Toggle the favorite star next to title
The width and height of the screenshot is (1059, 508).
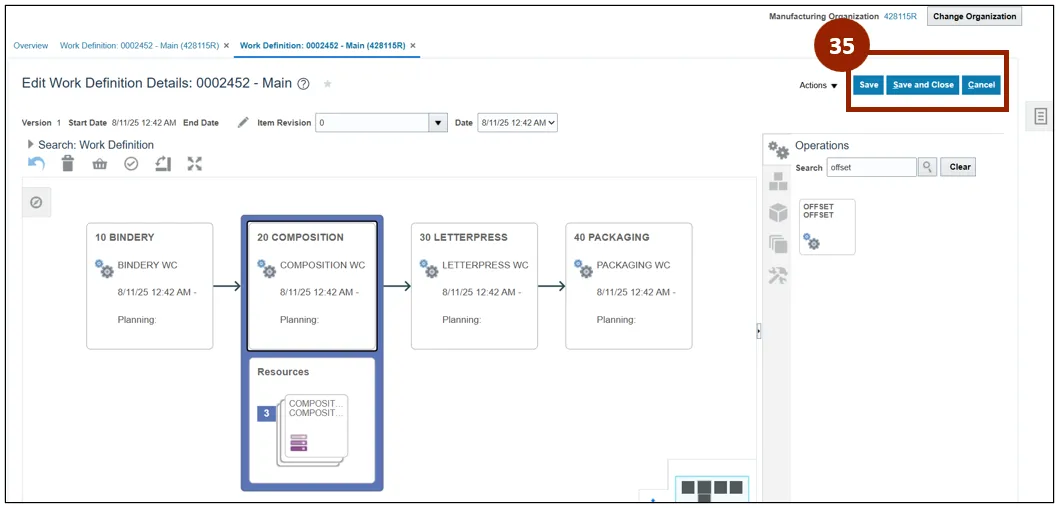327,84
